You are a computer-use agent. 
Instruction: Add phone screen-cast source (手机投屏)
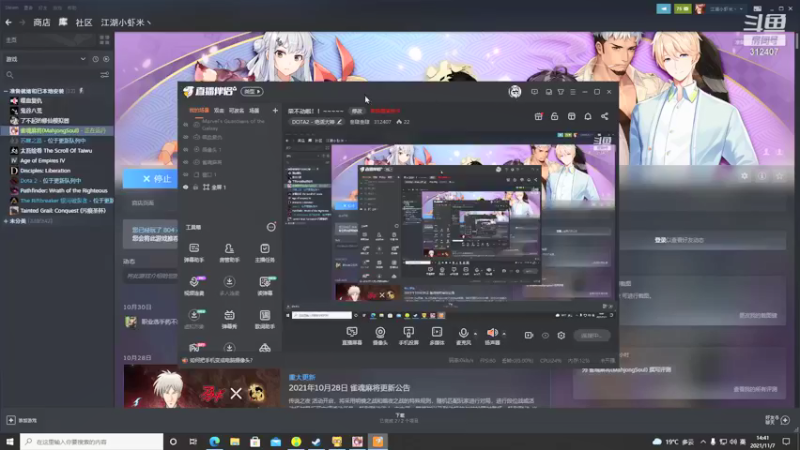click(408, 336)
